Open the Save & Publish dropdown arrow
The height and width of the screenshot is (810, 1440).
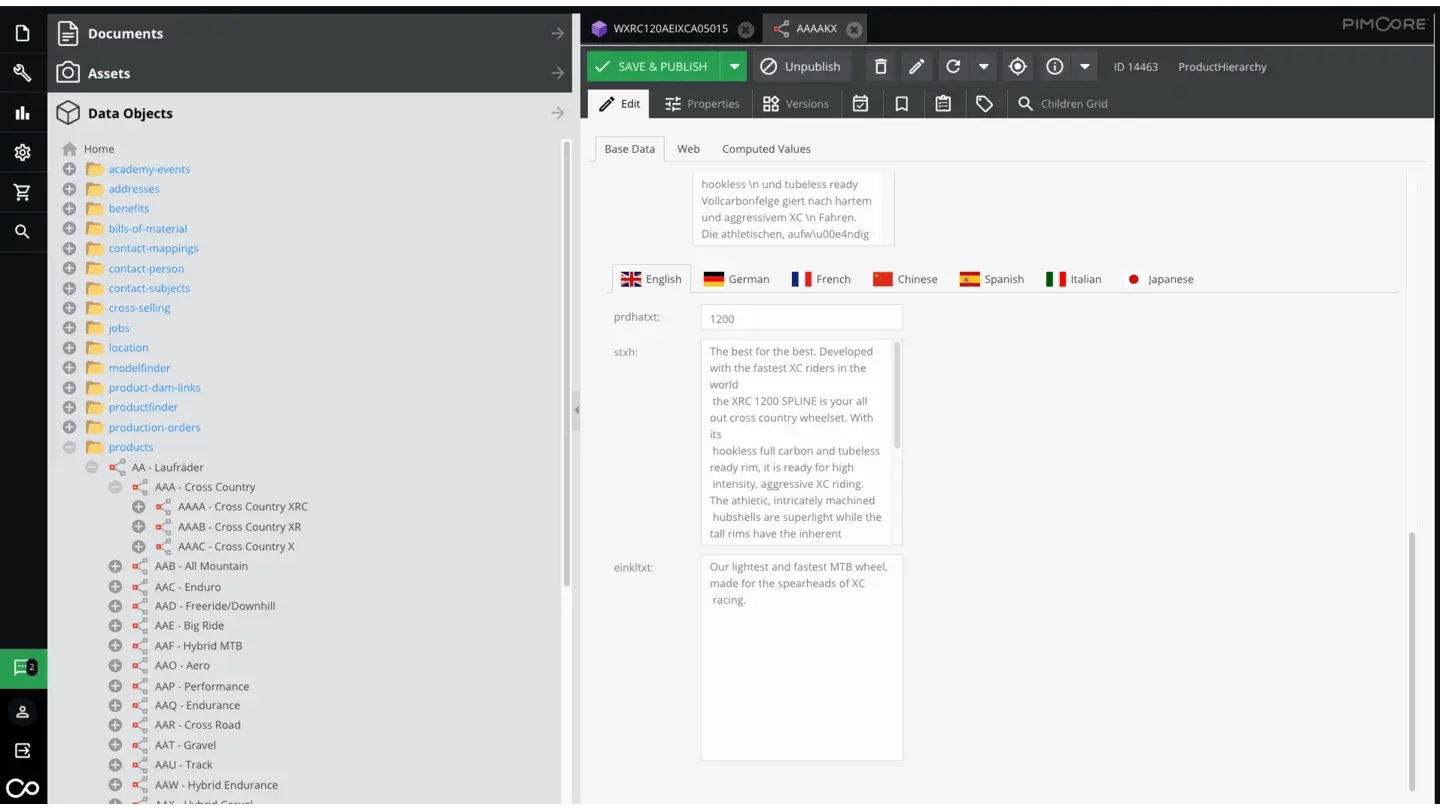click(x=734, y=66)
